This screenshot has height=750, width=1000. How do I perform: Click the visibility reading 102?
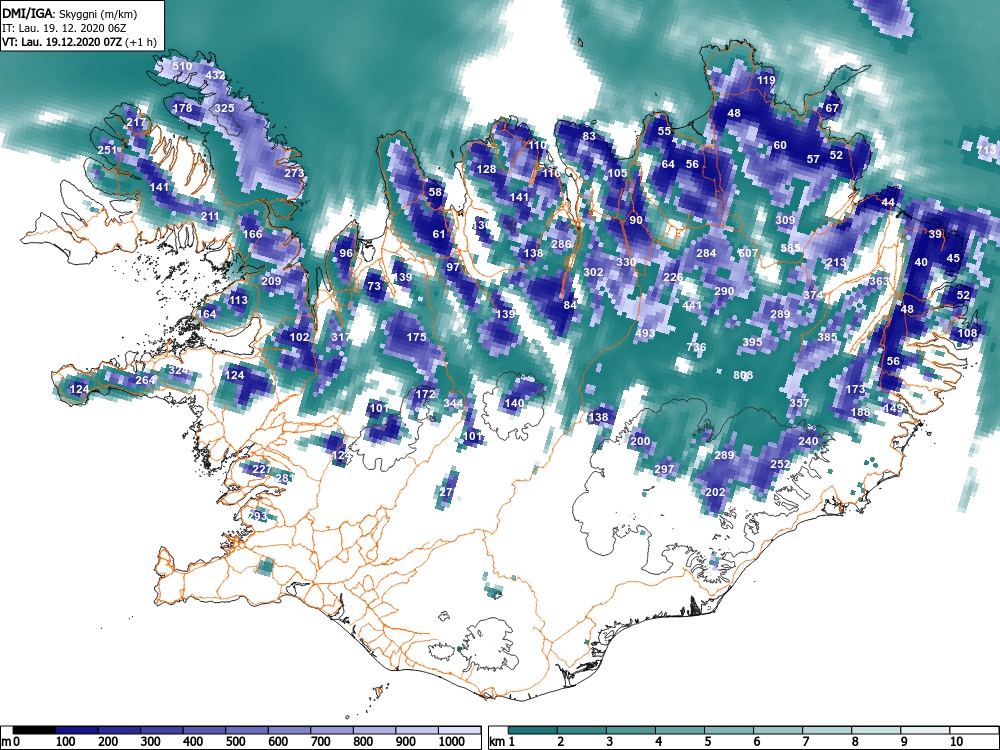tap(300, 337)
